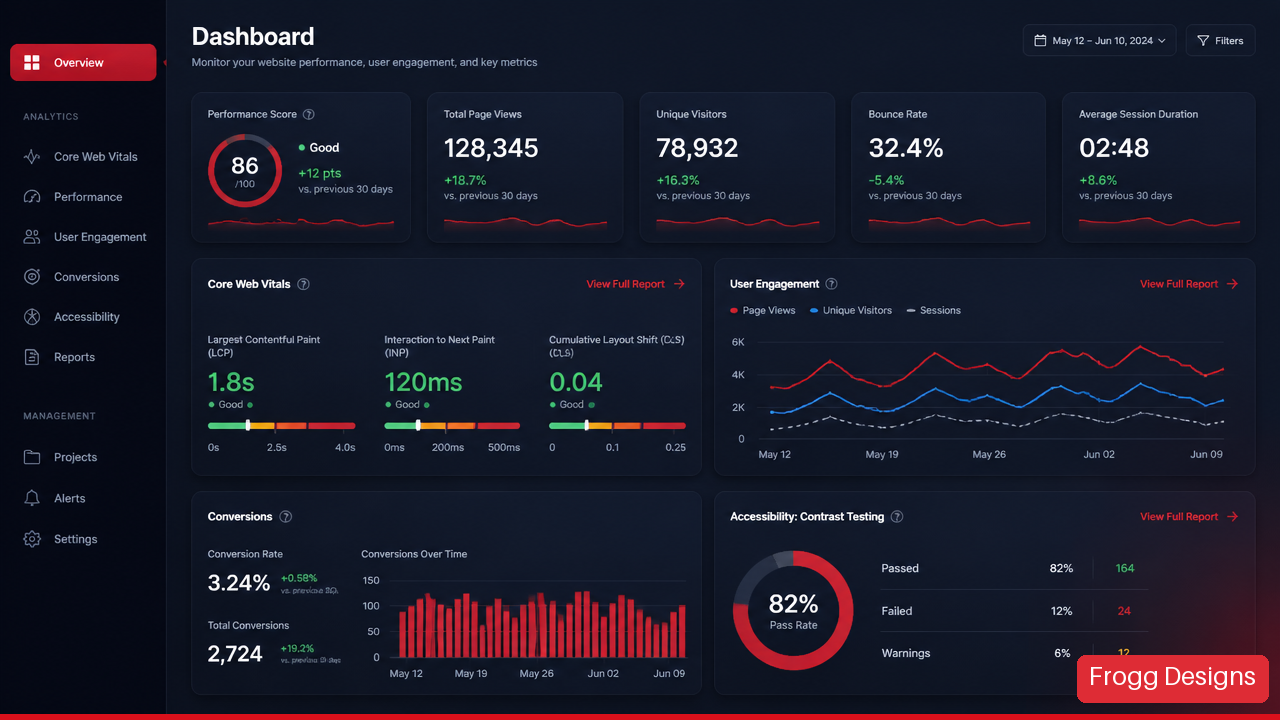Click the Settings gear icon in sidebar

tap(32, 539)
